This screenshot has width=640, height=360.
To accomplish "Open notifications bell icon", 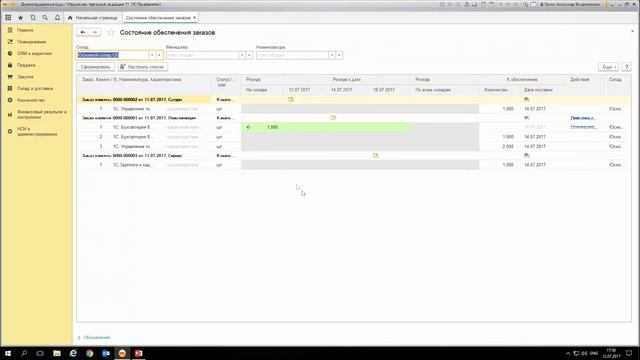I will click(57, 18).
